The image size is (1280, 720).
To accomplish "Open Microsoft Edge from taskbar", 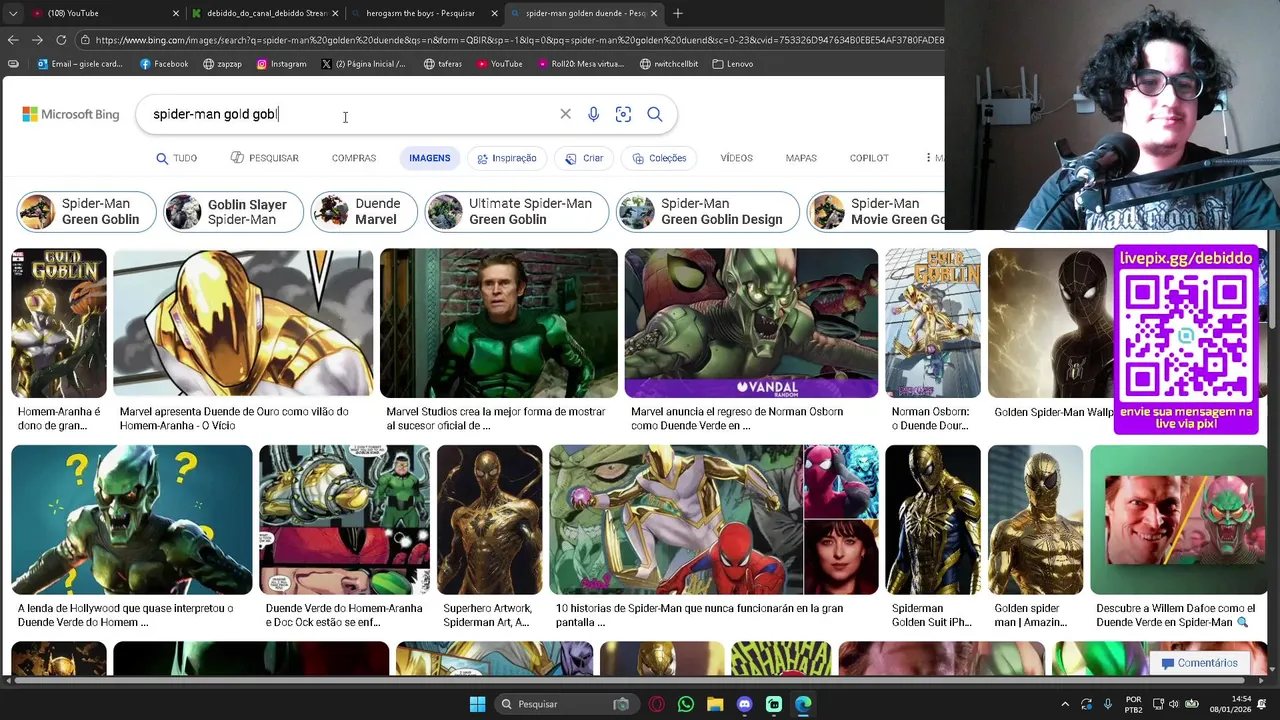I will 803,704.
